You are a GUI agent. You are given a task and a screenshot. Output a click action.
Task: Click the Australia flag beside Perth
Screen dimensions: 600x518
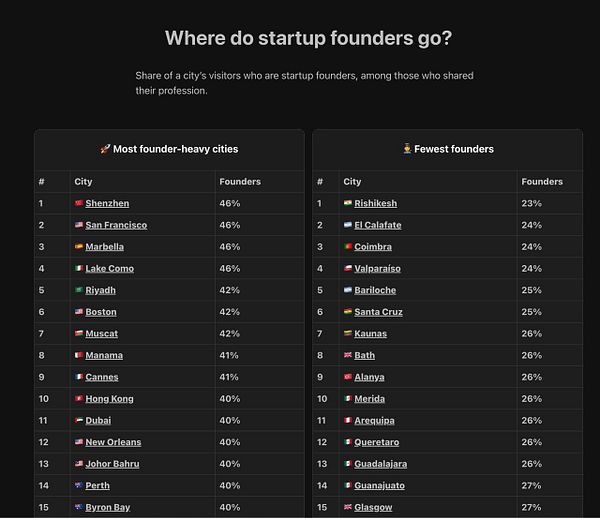click(79, 485)
